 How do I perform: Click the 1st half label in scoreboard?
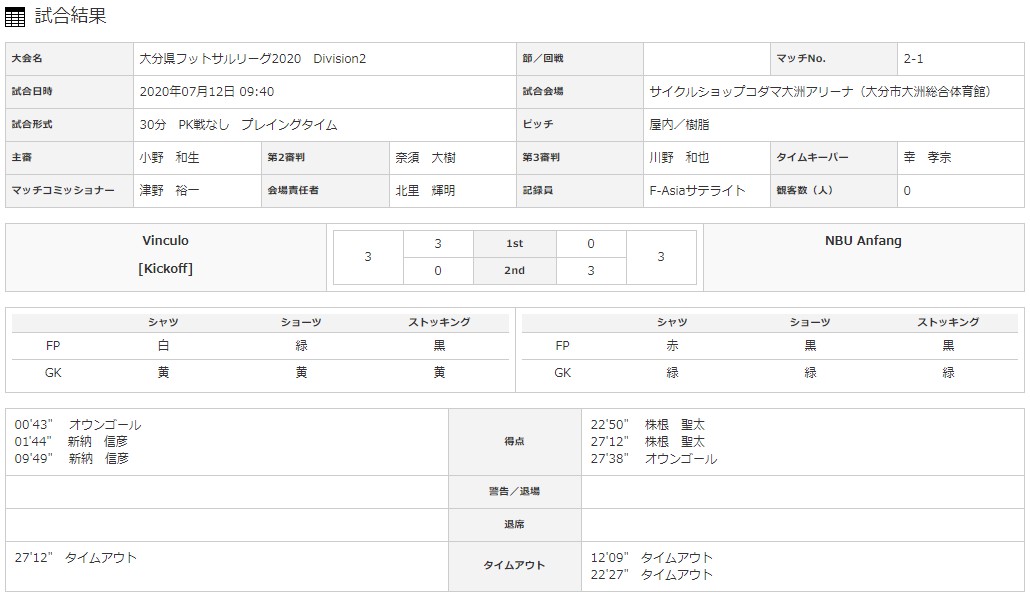click(514, 243)
